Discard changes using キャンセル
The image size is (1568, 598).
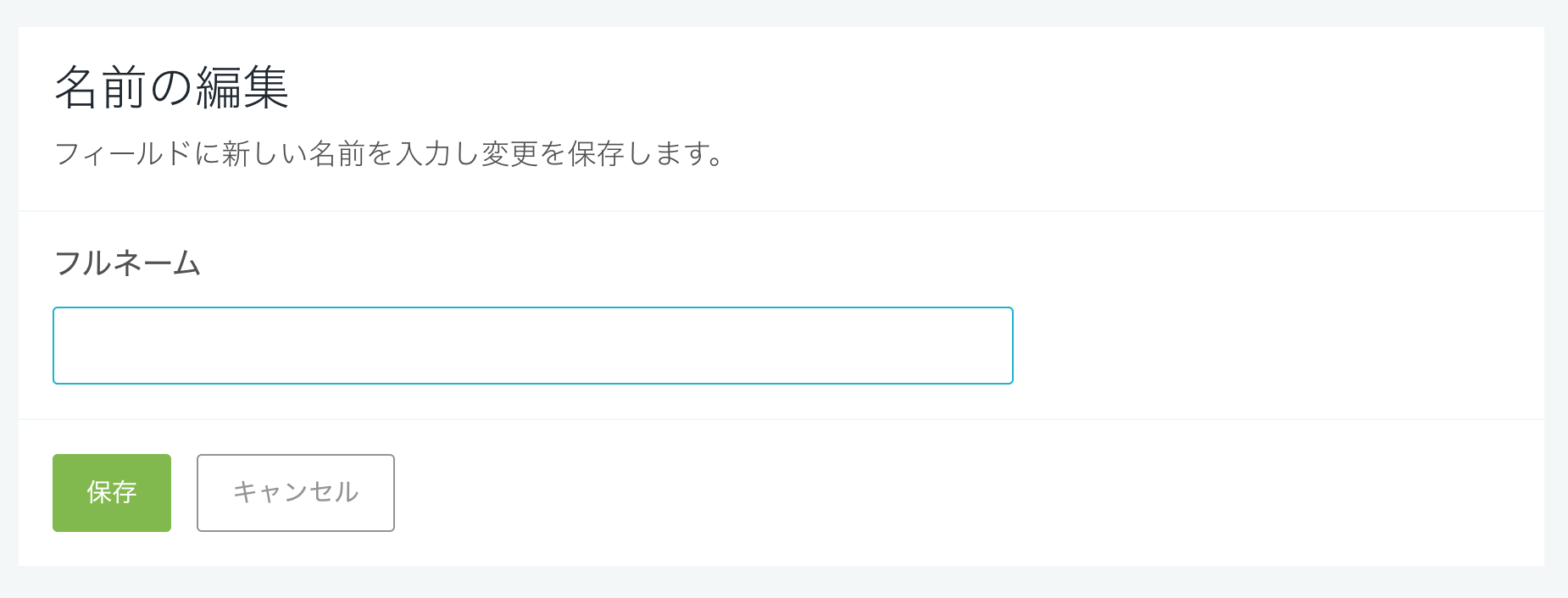[x=296, y=493]
